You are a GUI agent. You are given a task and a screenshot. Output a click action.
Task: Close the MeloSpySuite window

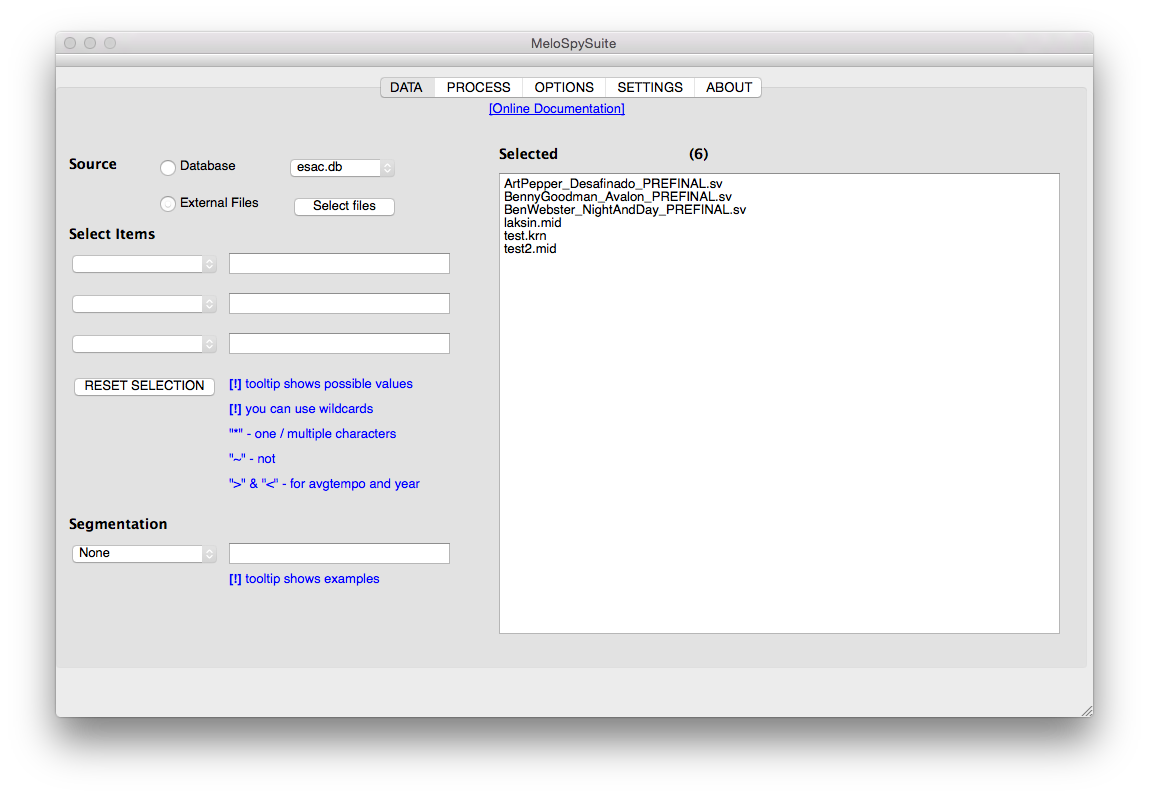coord(70,43)
